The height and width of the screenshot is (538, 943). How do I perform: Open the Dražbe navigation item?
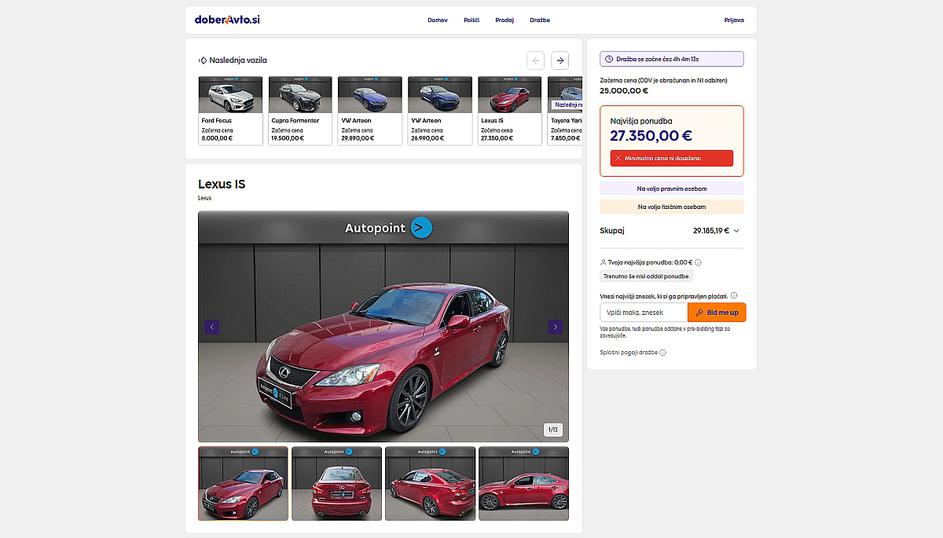[x=540, y=20]
